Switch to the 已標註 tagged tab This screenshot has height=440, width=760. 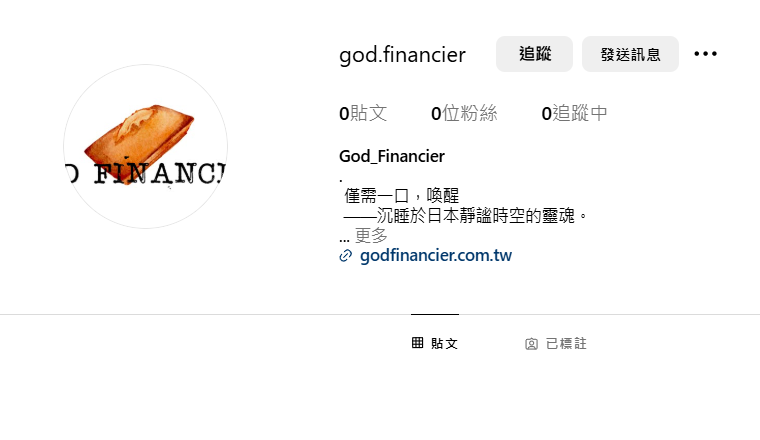(556, 344)
